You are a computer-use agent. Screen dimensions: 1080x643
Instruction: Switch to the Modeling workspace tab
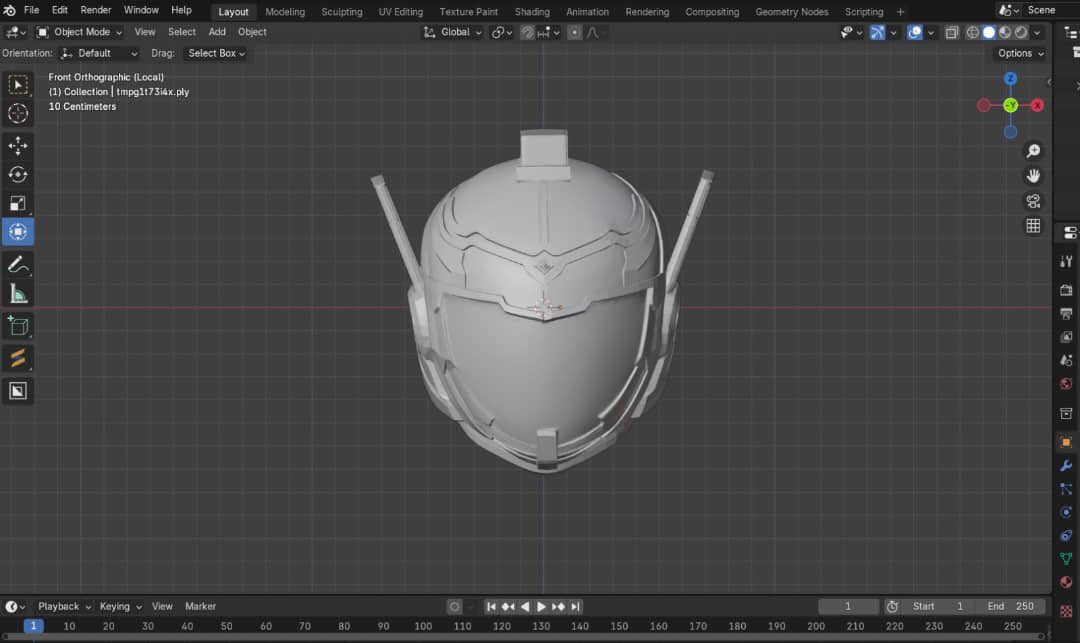tap(285, 12)
